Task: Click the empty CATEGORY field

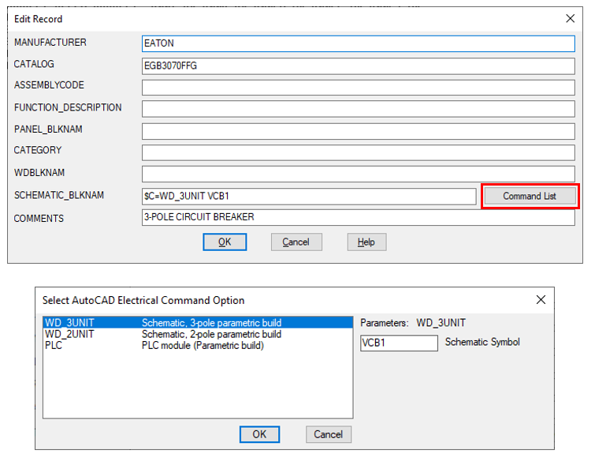Action: tap(358, 153)
